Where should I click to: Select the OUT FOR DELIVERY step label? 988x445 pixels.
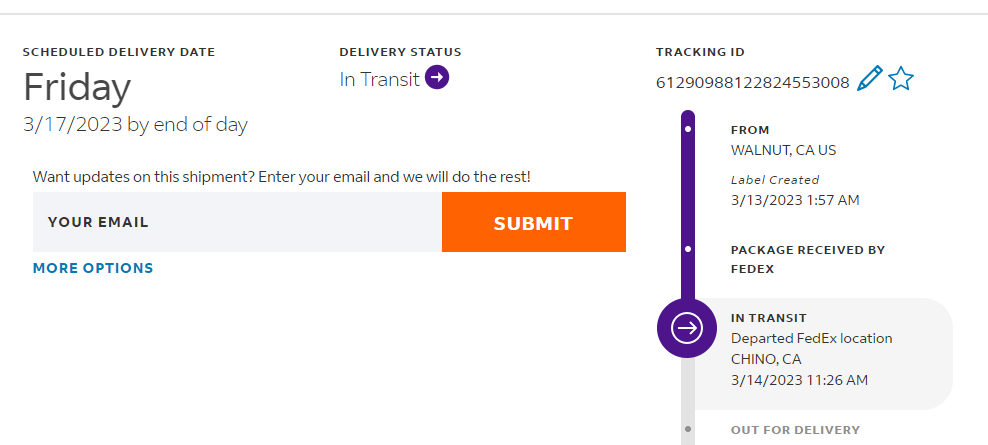pos(795,430)
